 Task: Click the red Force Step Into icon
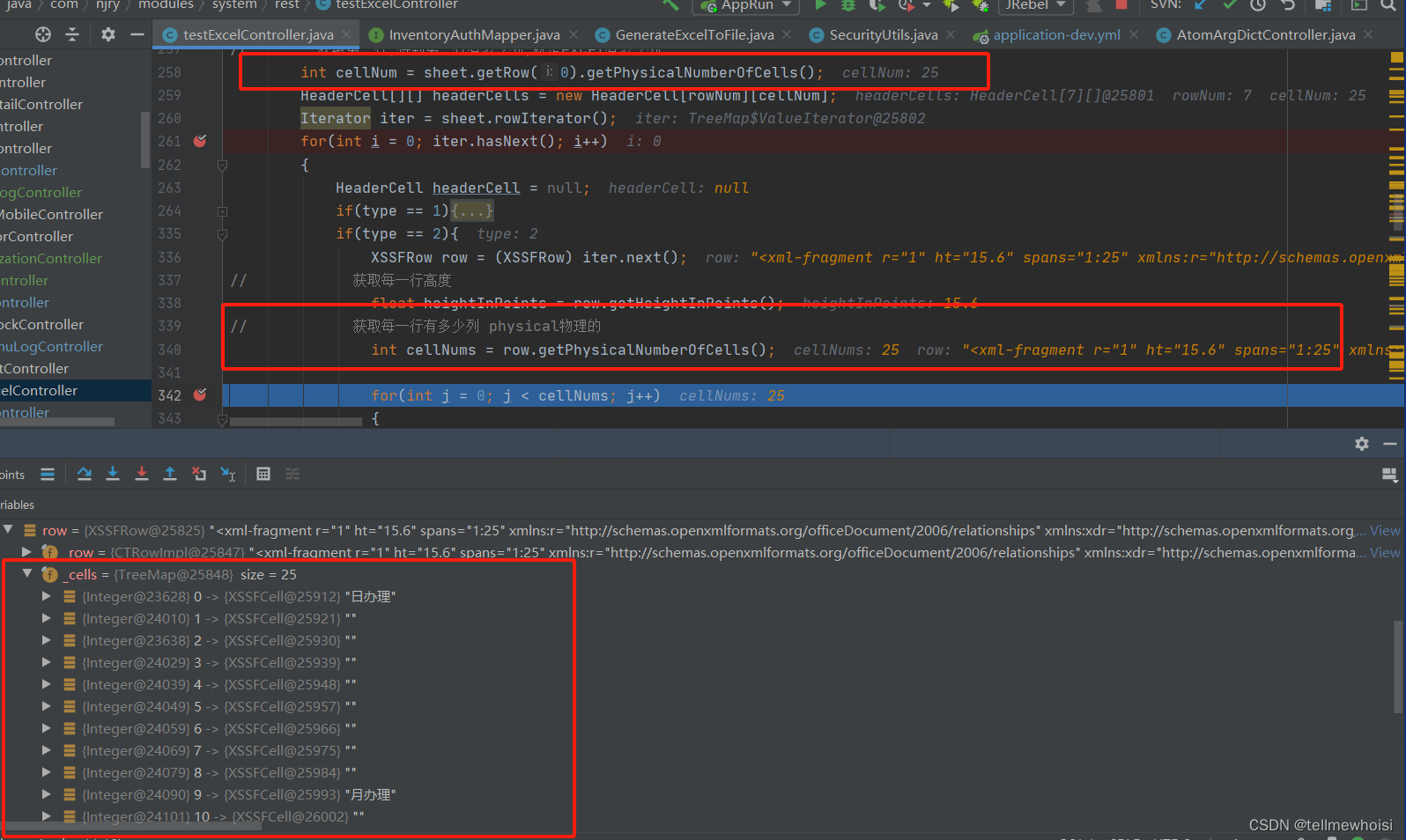[x=142, y=475]
